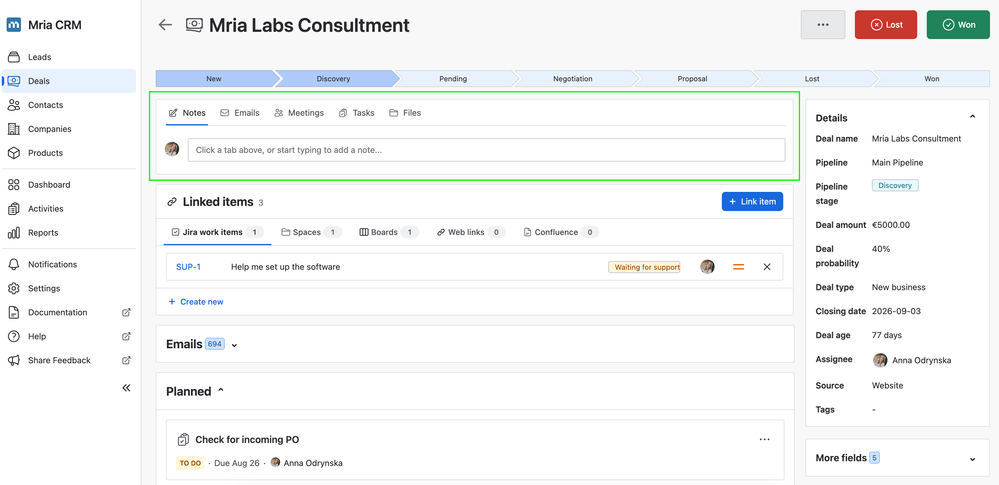This screenshot has width=999, height=485.
Task: Click the TO DO status badge
Action: 190,463
